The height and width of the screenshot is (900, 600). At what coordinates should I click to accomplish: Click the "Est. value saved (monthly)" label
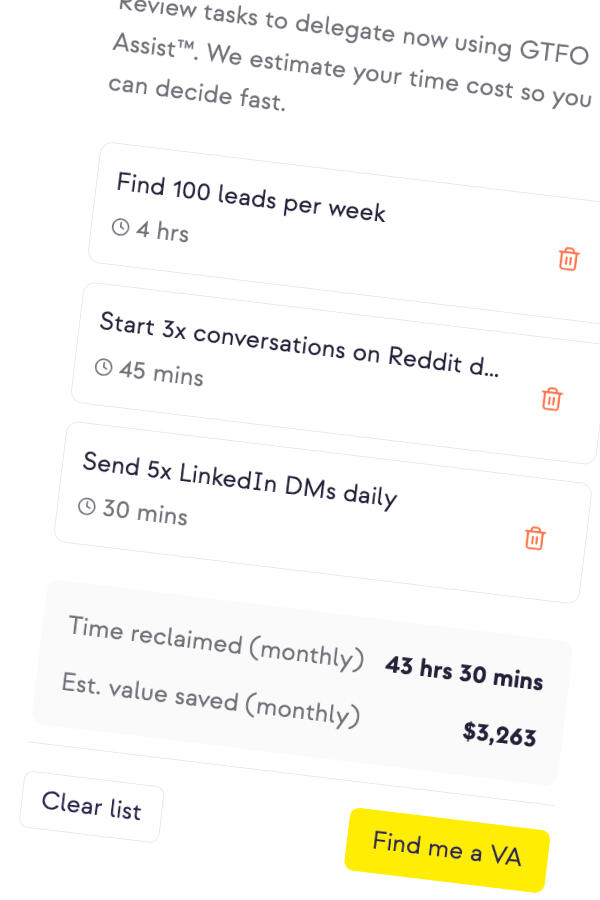tap(210, 698)
